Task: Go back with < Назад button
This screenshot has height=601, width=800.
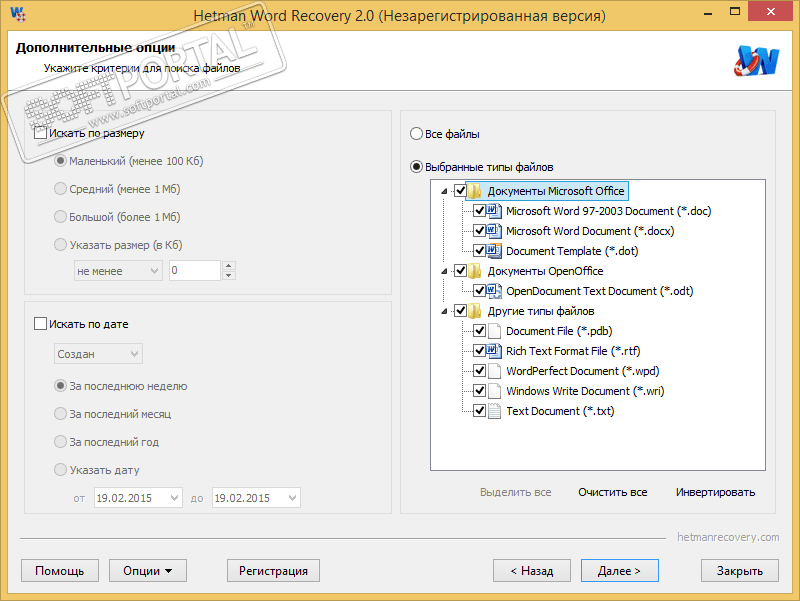Action: pos(532,570)
